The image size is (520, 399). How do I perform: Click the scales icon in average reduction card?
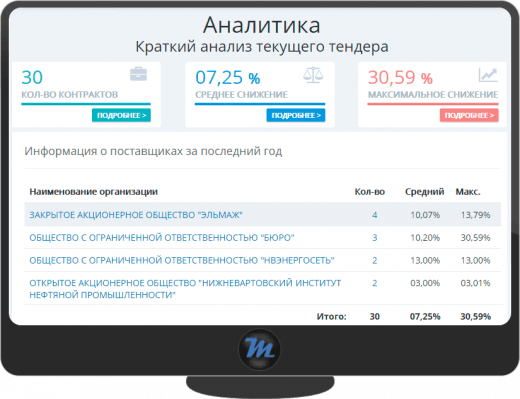(313, 75)
